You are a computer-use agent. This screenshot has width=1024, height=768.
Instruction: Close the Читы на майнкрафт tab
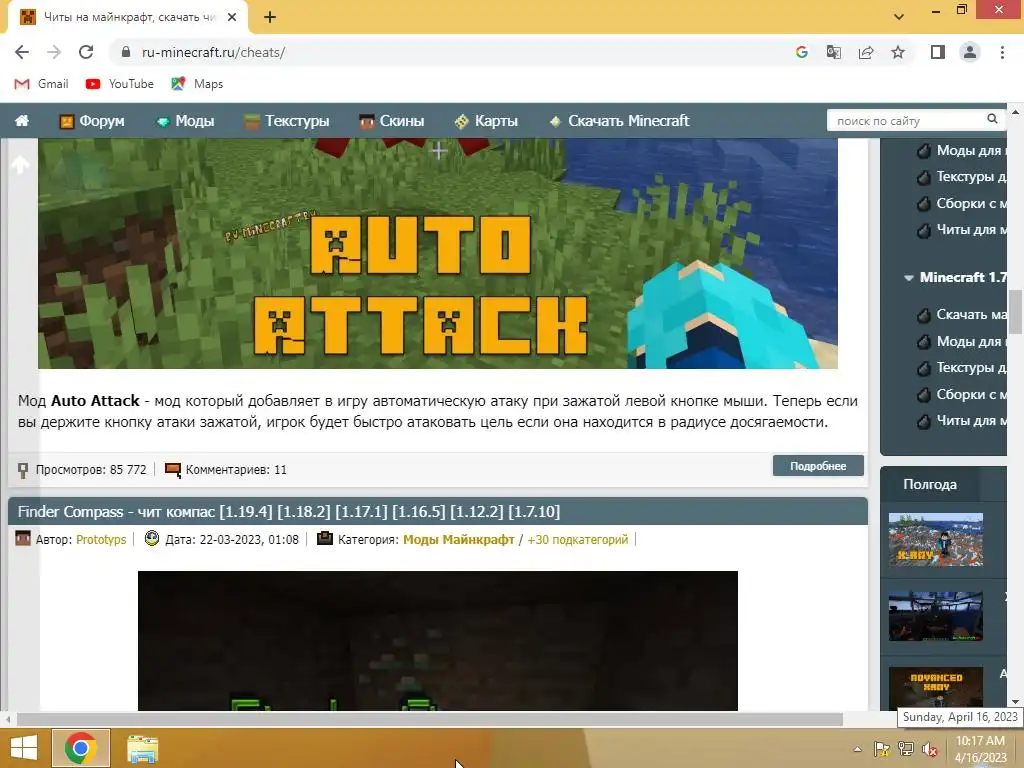(232, 17)
